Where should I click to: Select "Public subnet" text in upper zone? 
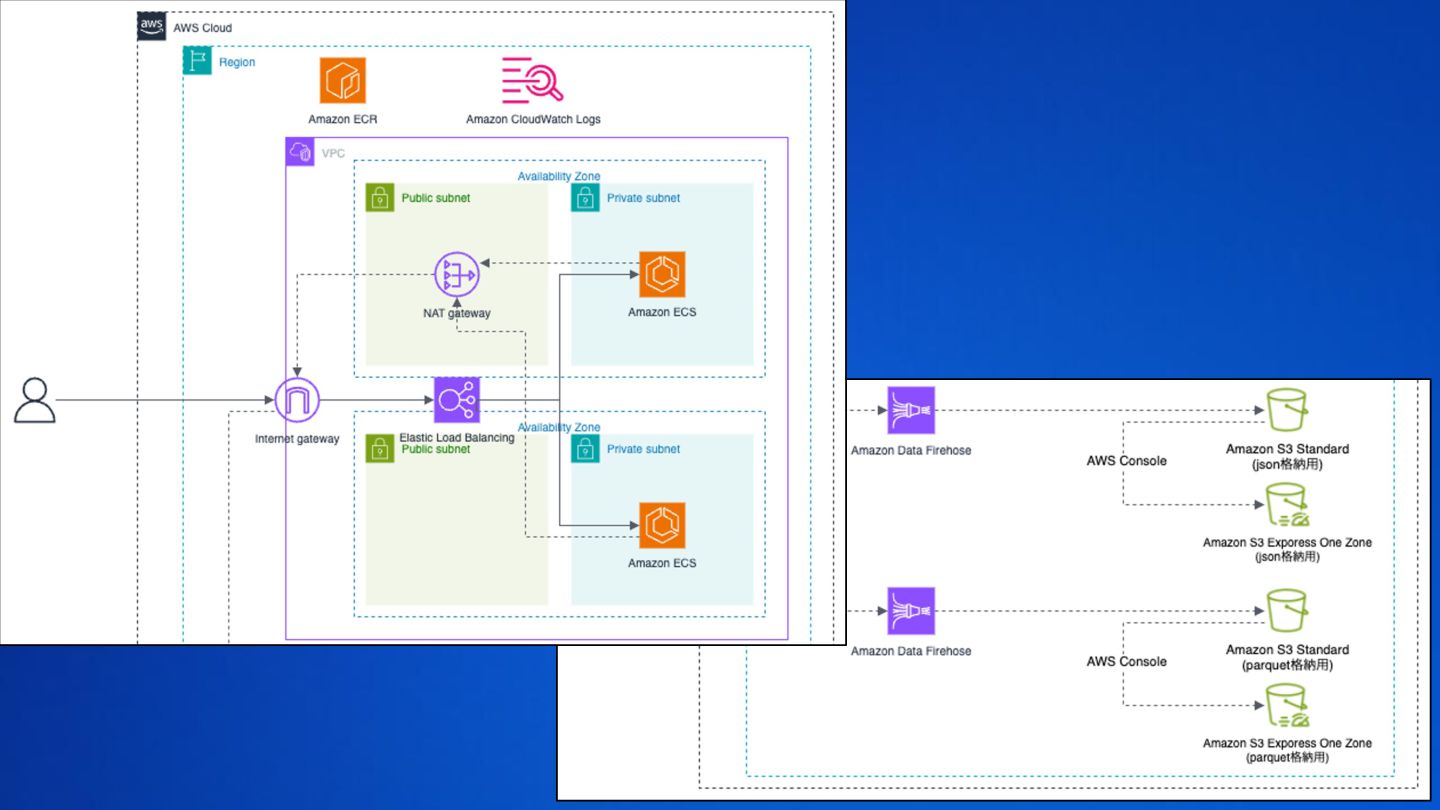[x=436, y=198]
